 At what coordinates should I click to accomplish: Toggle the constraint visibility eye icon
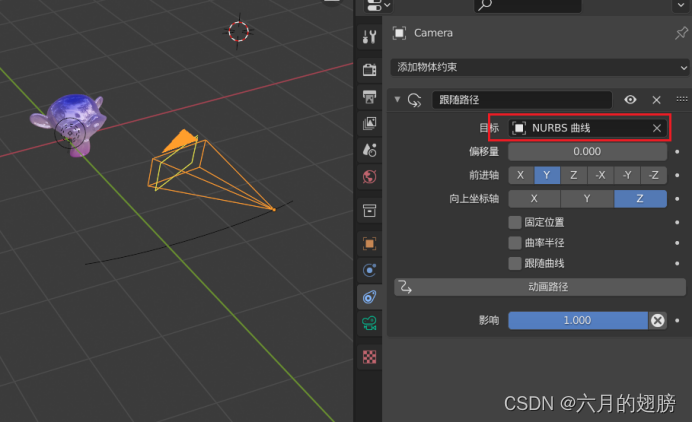[630, 100]
